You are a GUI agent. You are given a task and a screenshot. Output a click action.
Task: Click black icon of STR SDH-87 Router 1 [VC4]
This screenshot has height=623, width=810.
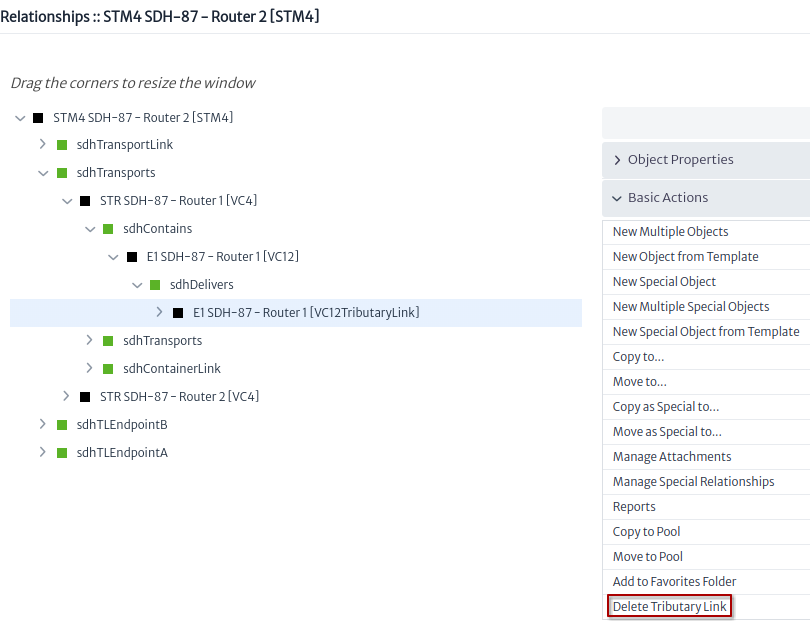(85, 201)
